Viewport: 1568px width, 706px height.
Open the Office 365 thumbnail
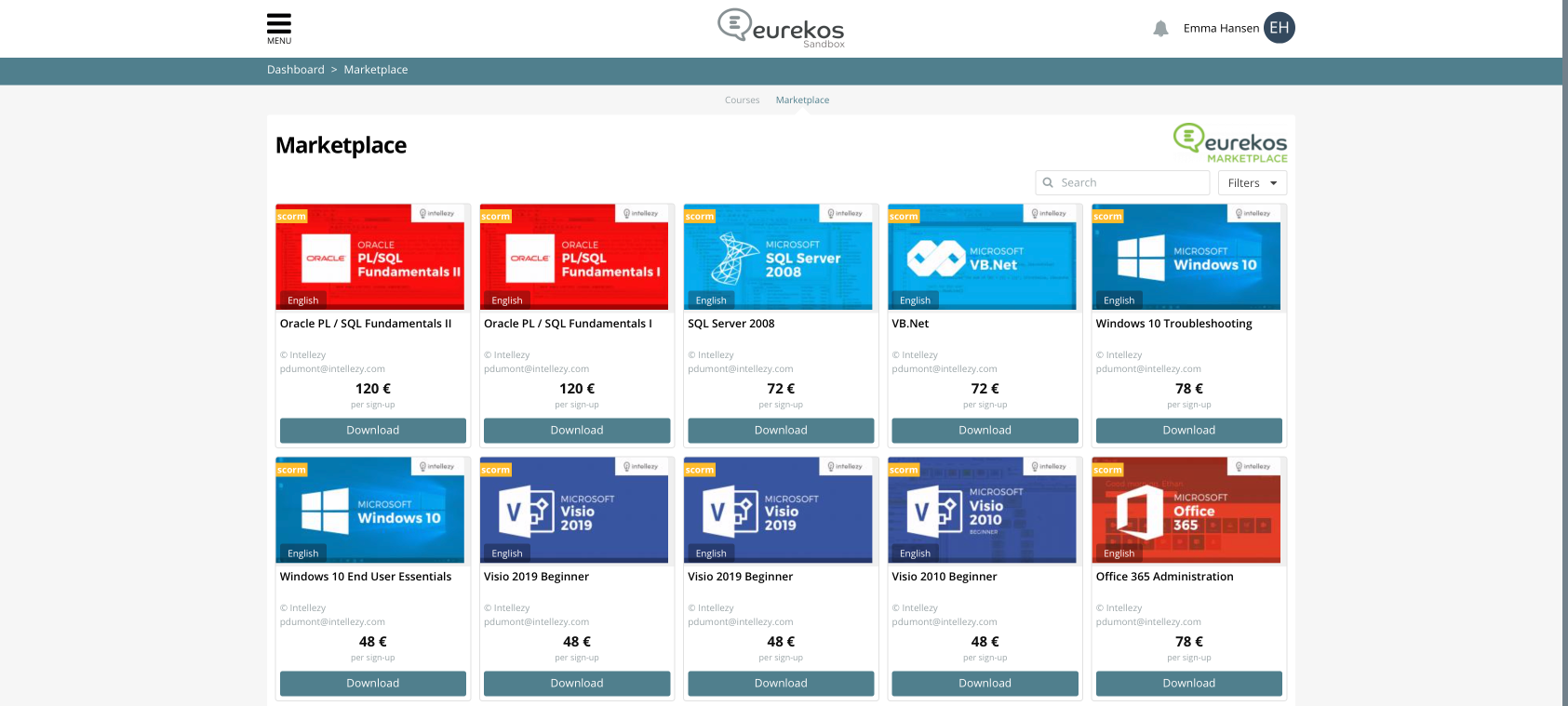point(1186,510)
